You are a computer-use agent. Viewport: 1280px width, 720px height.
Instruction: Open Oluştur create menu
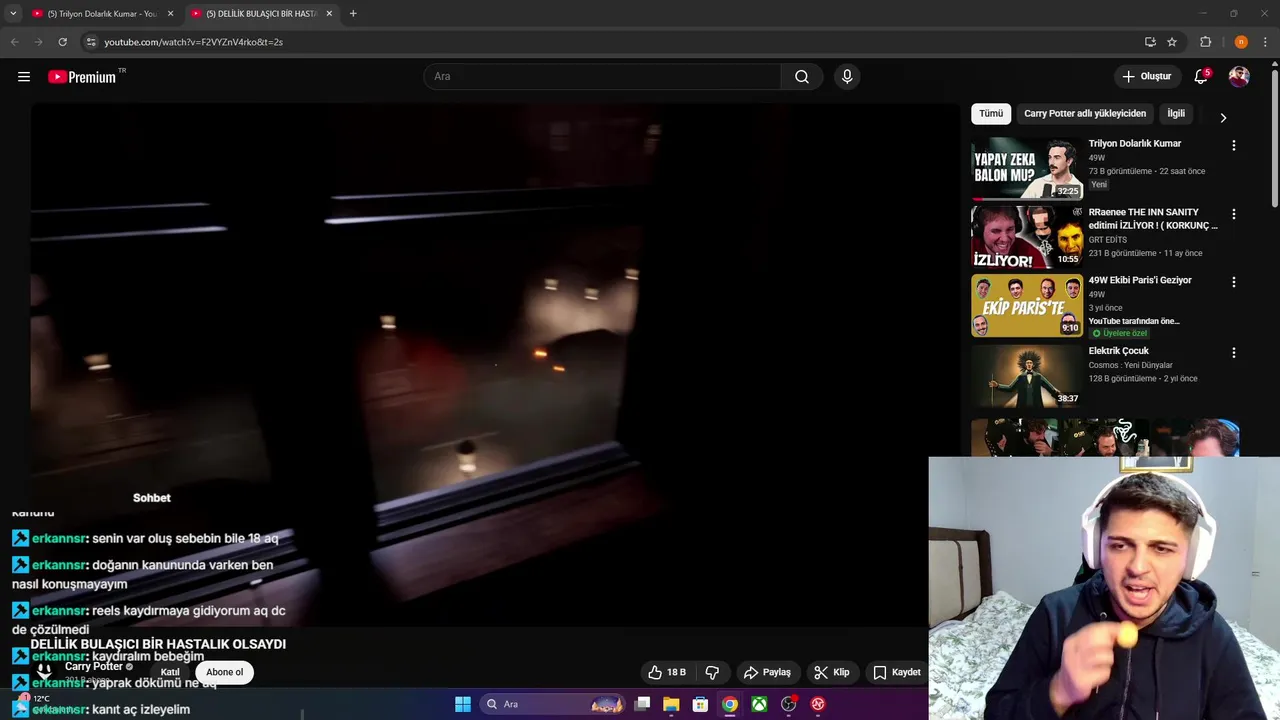[1147, 77]
